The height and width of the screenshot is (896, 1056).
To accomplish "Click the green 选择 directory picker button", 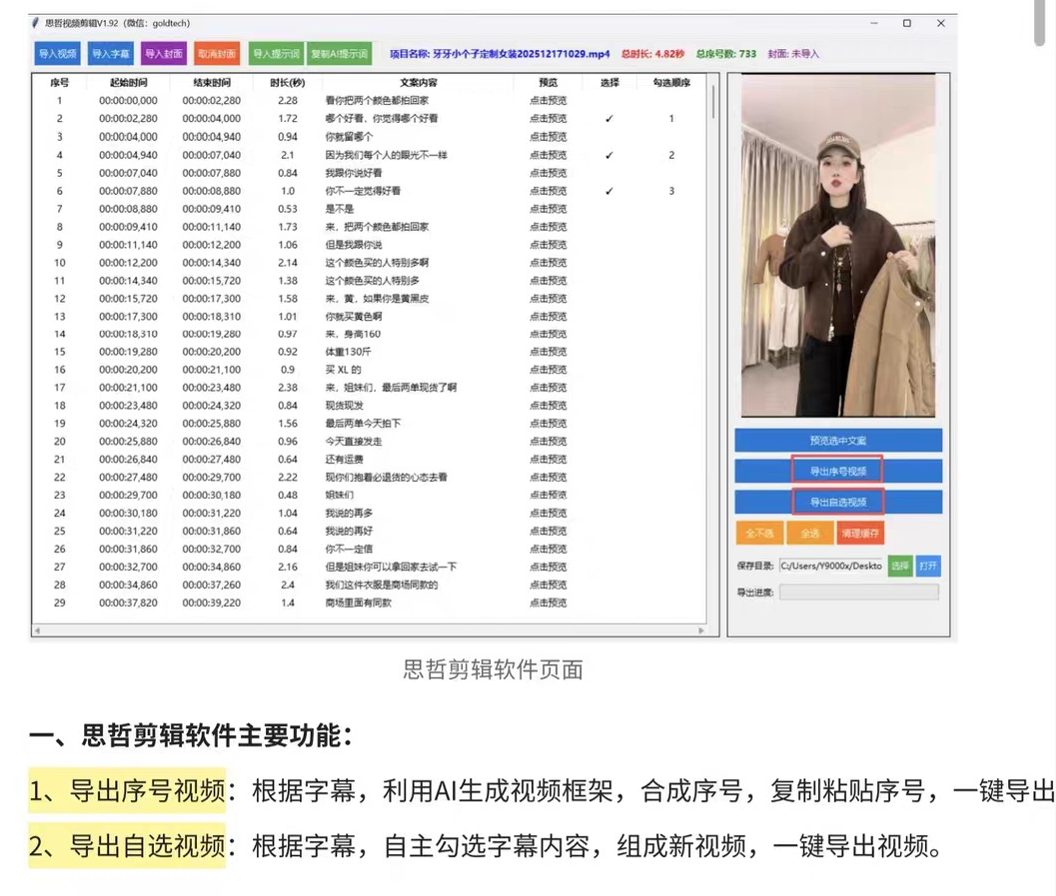I will pyautogui.click(x=899, y=565).
